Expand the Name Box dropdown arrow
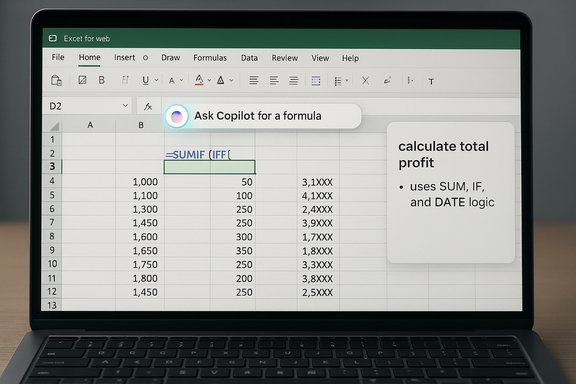This screenshot has width=576, height=384. (125, 106)
